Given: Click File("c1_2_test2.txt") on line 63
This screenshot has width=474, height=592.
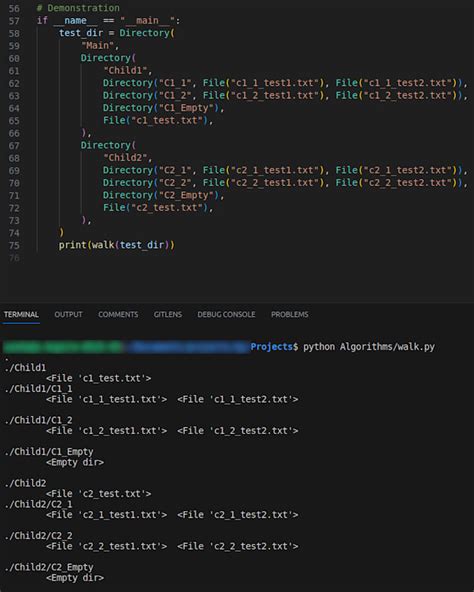Looking at the screenshot, I should (x=397, y=96).
